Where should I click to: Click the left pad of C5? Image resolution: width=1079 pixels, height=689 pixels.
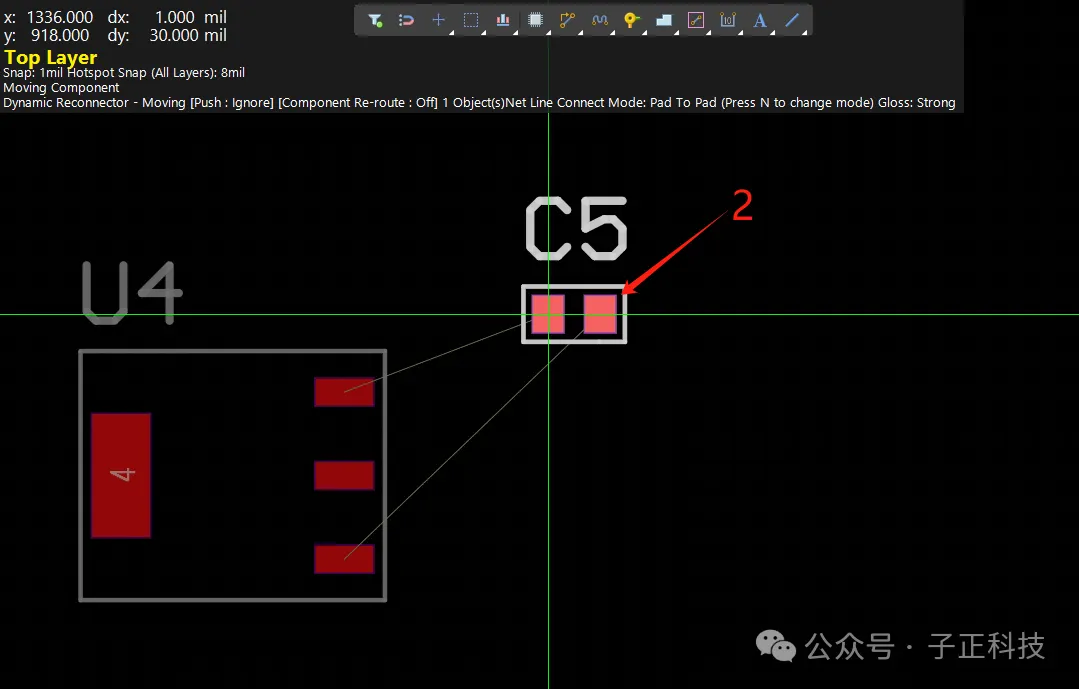(x=548, y=314)
